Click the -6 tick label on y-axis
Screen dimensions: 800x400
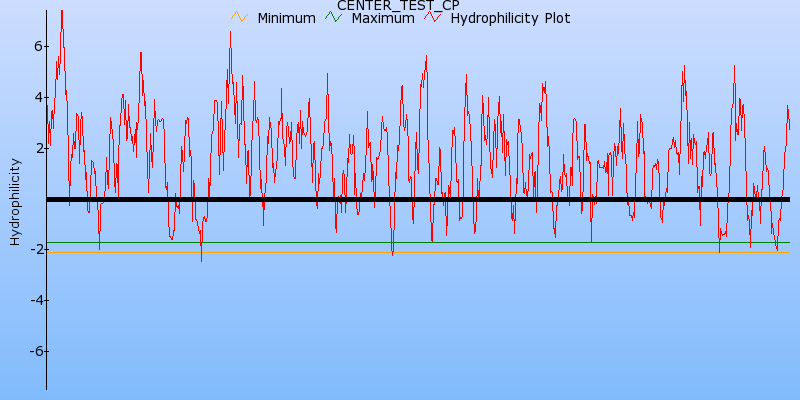[x=34, y=351]
